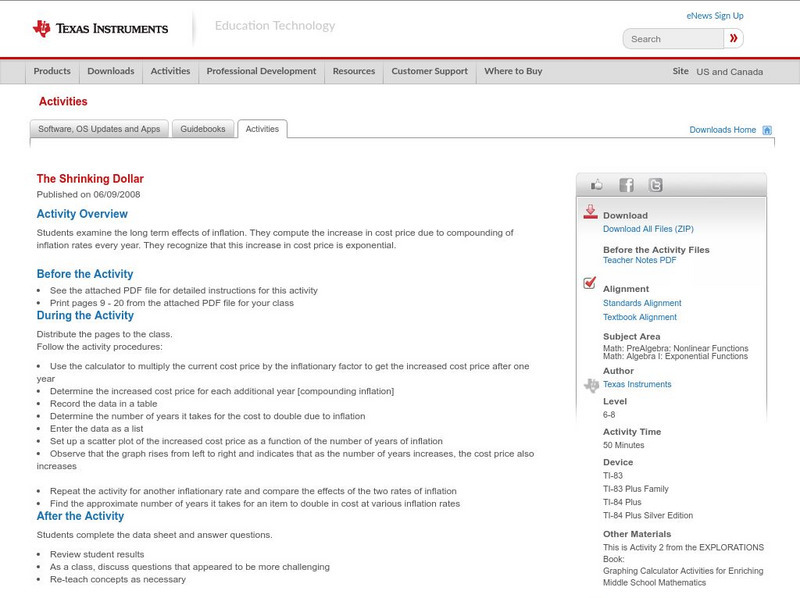Go to Downloads Home link
Viewport: 800px width, 598px height.
point(722,130)
